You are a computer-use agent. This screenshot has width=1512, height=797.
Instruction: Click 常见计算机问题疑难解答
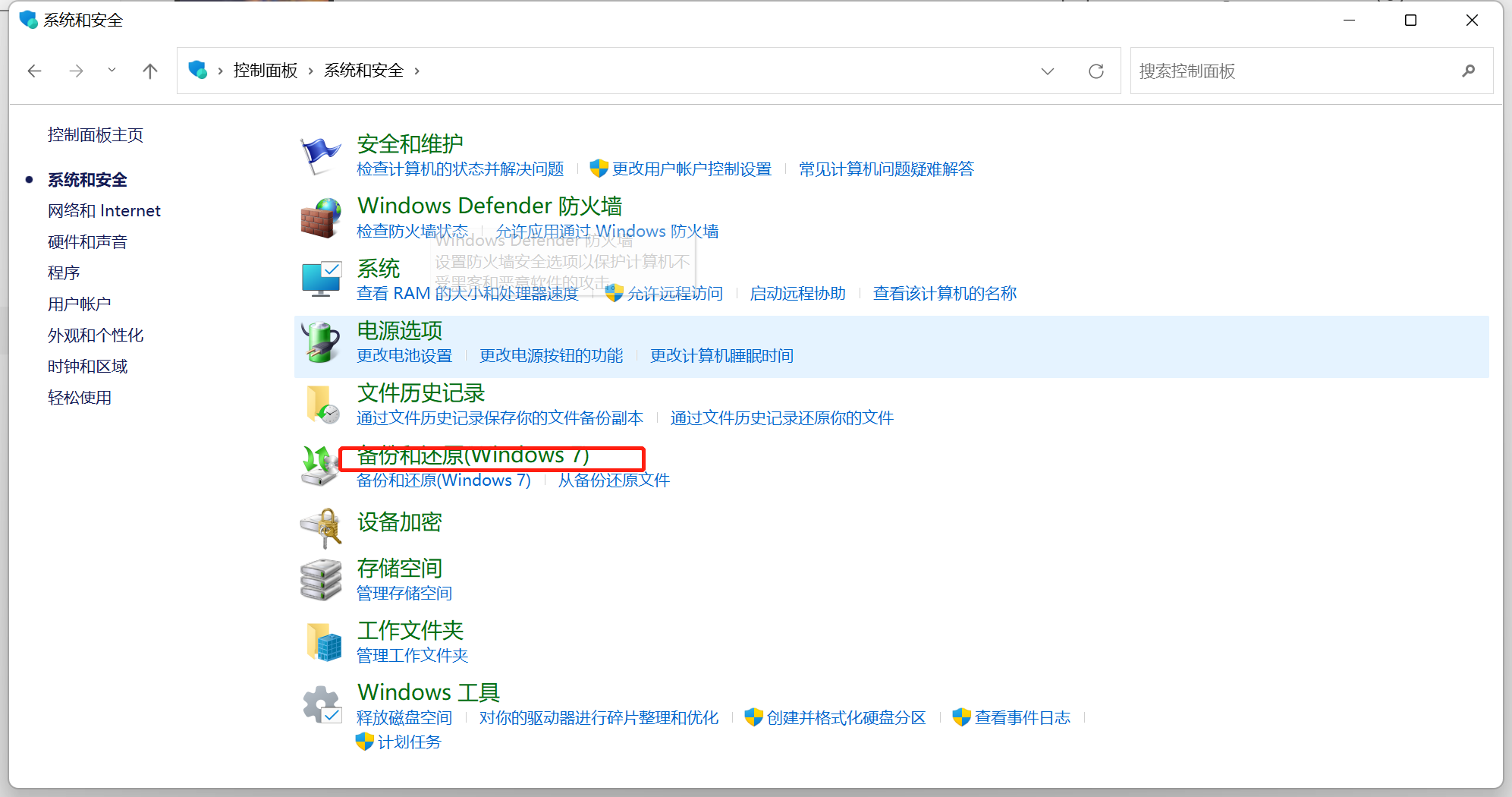(886, 169)
